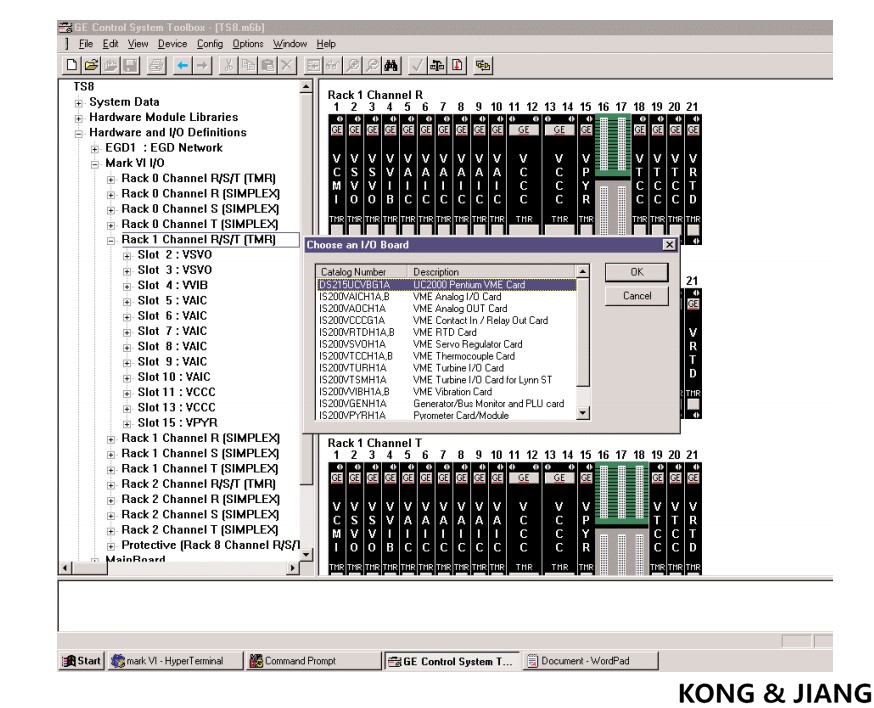Screen dimensions: 874x708
Task: Close the Choose an I/O Board dialog
Action: click(669, 245)
